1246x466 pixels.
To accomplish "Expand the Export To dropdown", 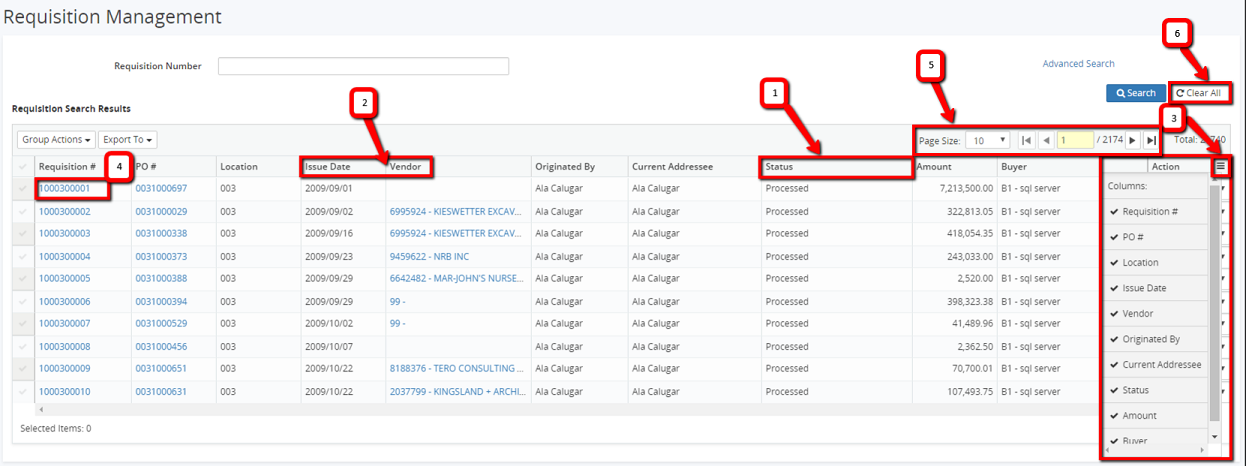I will pos(129,140).
